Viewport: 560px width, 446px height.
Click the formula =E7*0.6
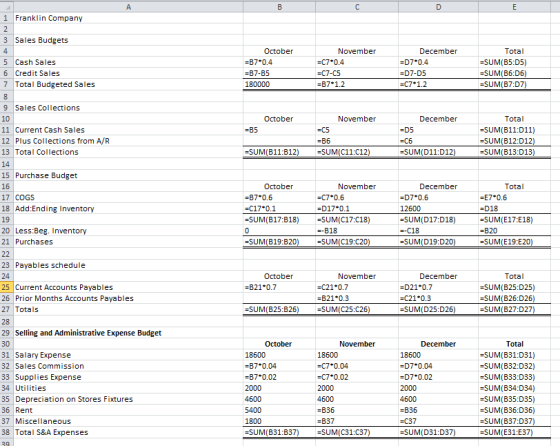514,197
